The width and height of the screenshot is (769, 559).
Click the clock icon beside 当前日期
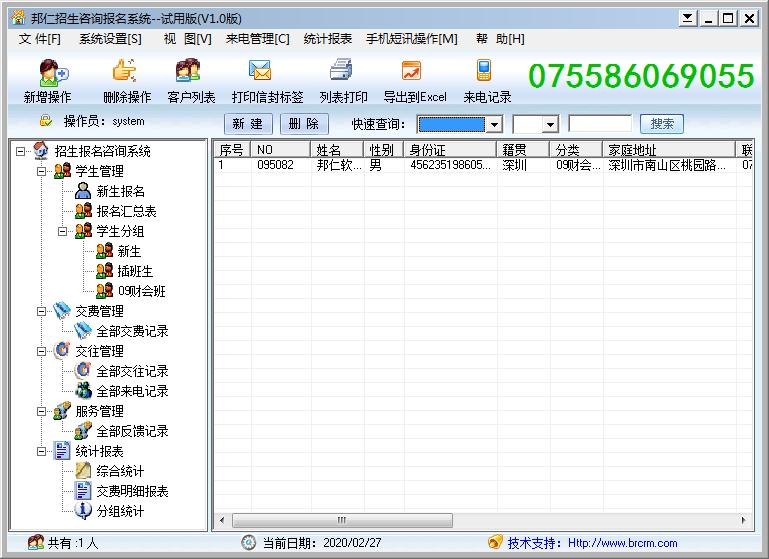pos(249,543)
